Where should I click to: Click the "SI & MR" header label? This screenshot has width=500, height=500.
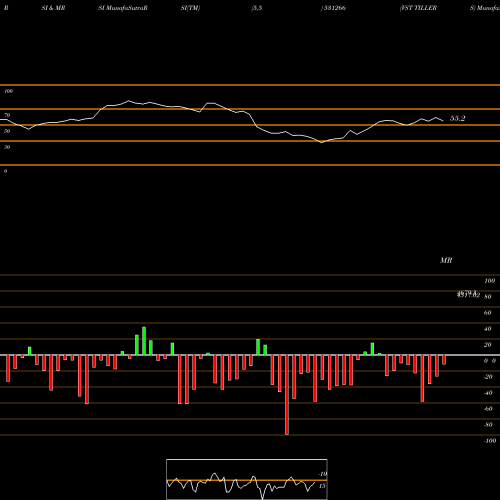[x=53, y=8]
